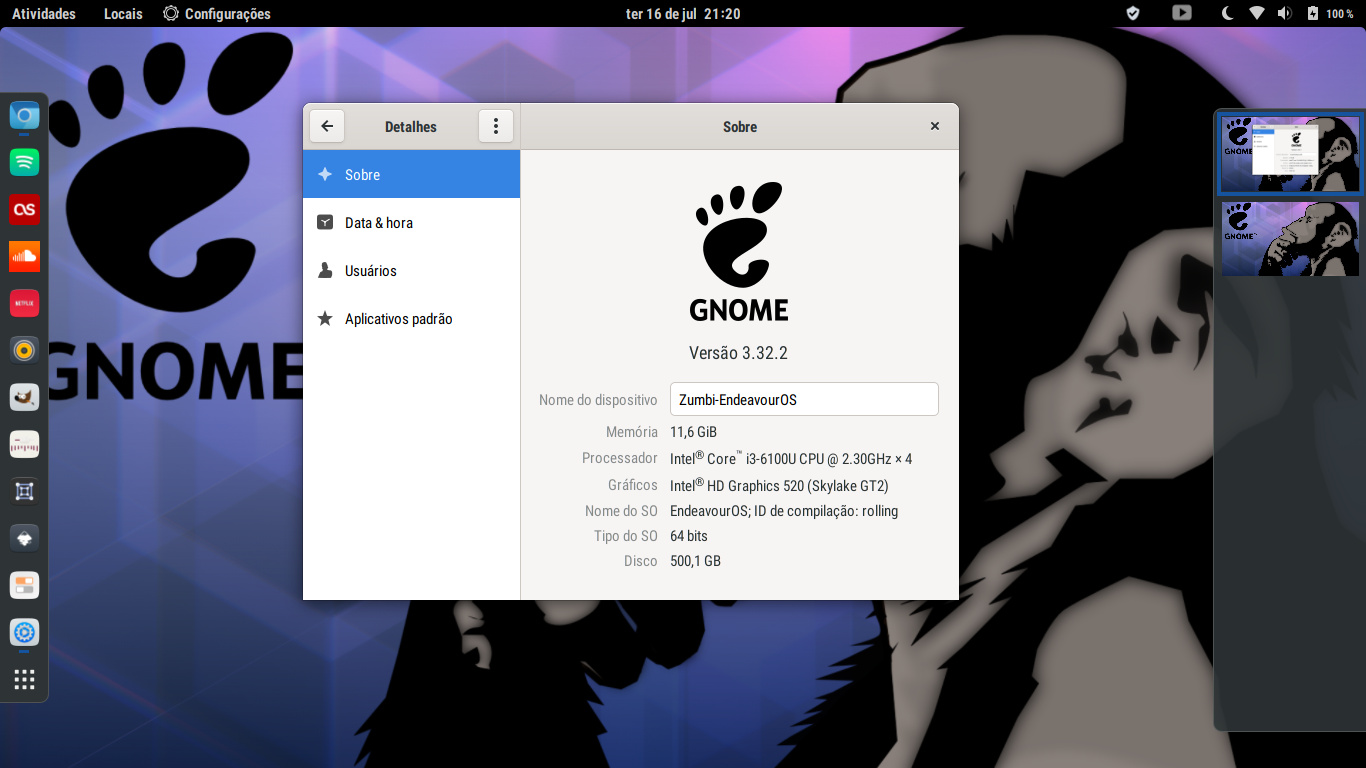
Task: Open the Configurações app menu
Action: coord(217,14)
